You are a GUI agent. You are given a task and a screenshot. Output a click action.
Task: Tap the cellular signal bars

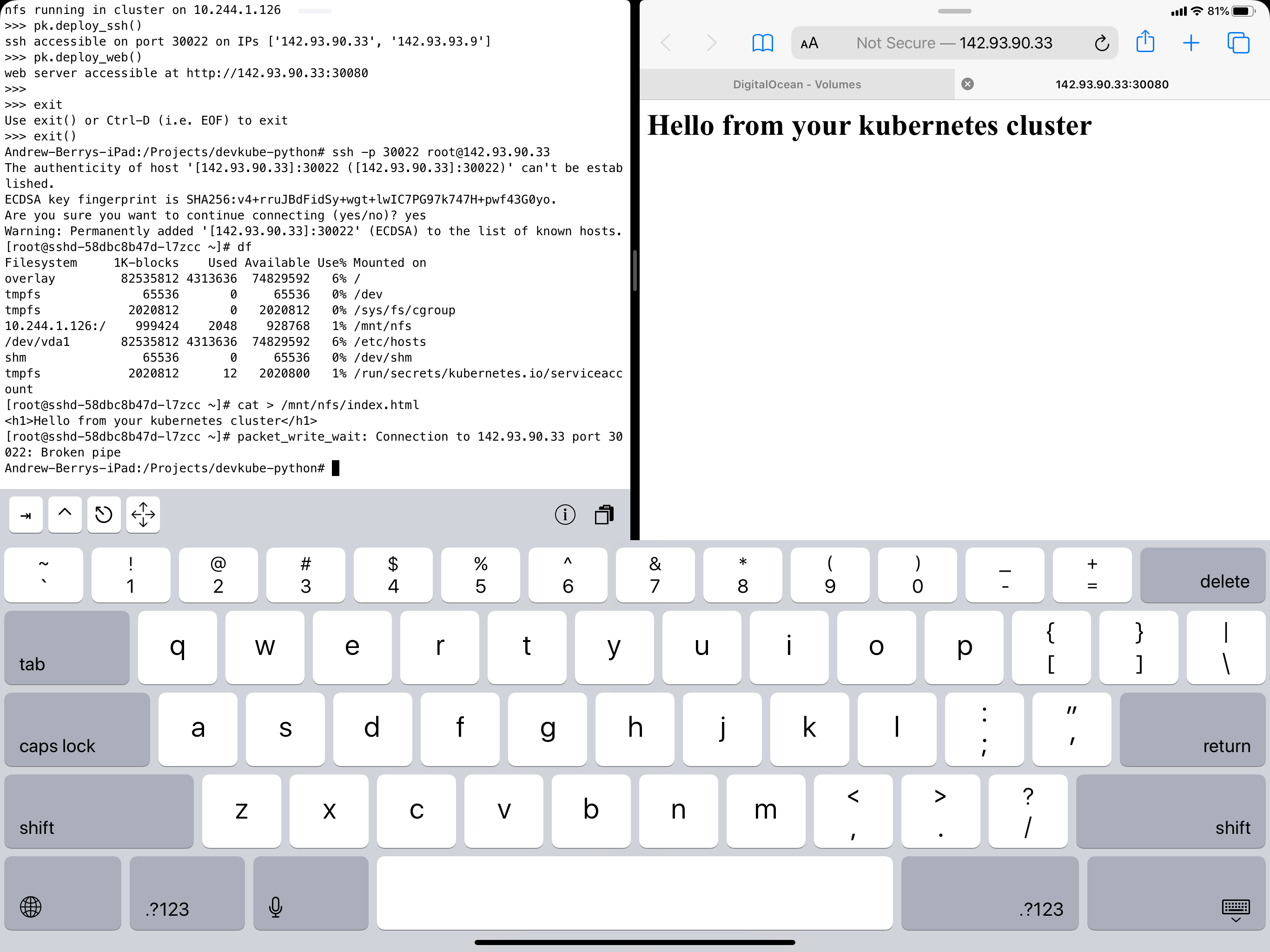point(1178,11)
